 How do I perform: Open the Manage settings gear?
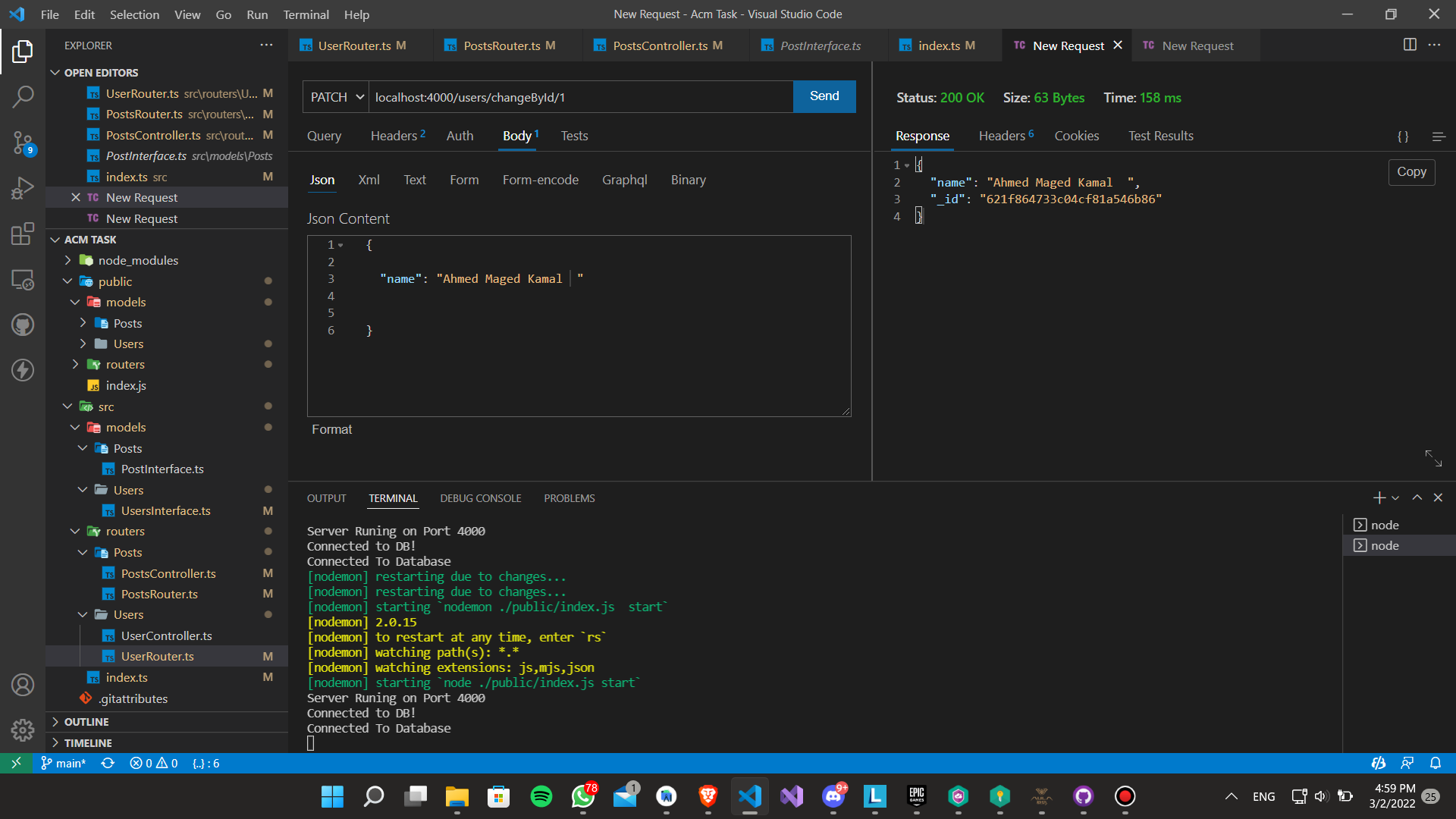click(x=23, y=730)
